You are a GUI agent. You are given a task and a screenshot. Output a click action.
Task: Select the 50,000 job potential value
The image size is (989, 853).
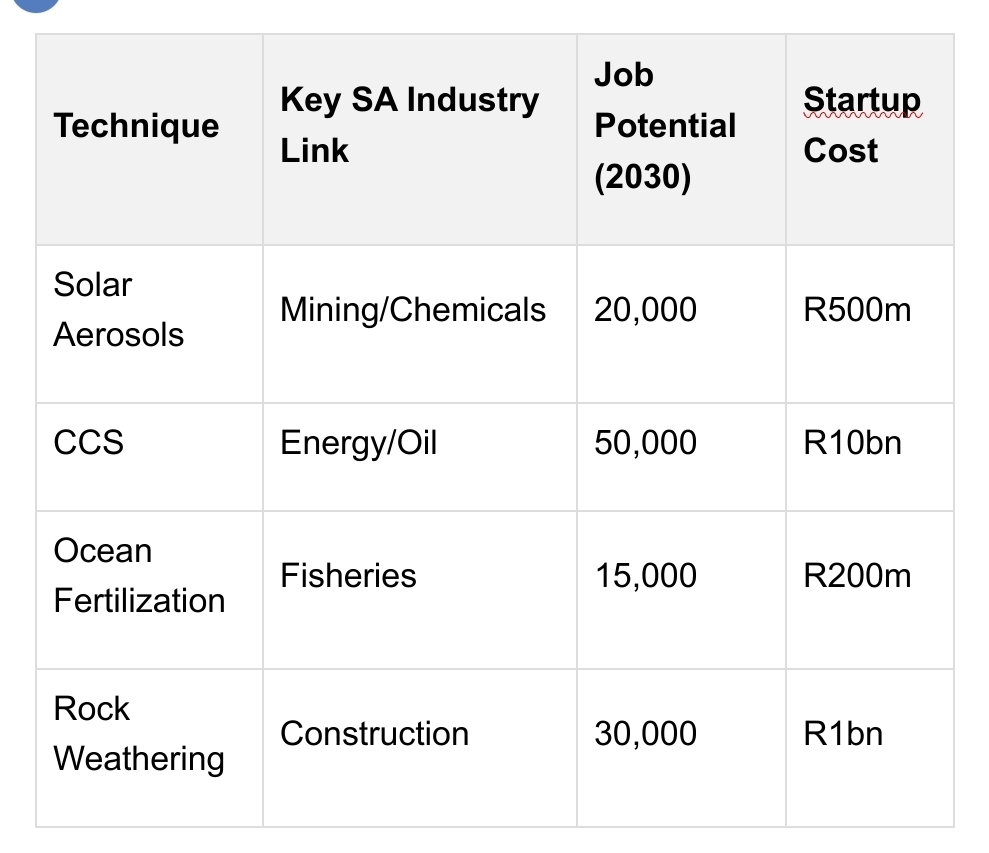645,442
